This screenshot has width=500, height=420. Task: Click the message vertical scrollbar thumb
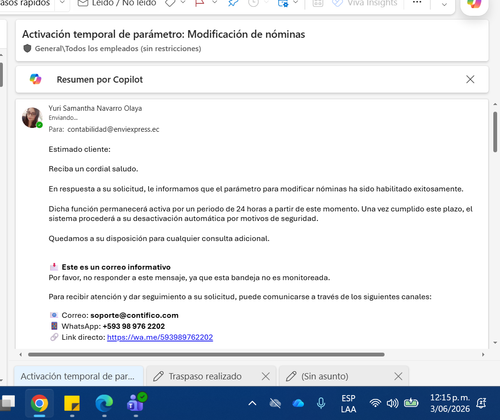coord(495,132)
